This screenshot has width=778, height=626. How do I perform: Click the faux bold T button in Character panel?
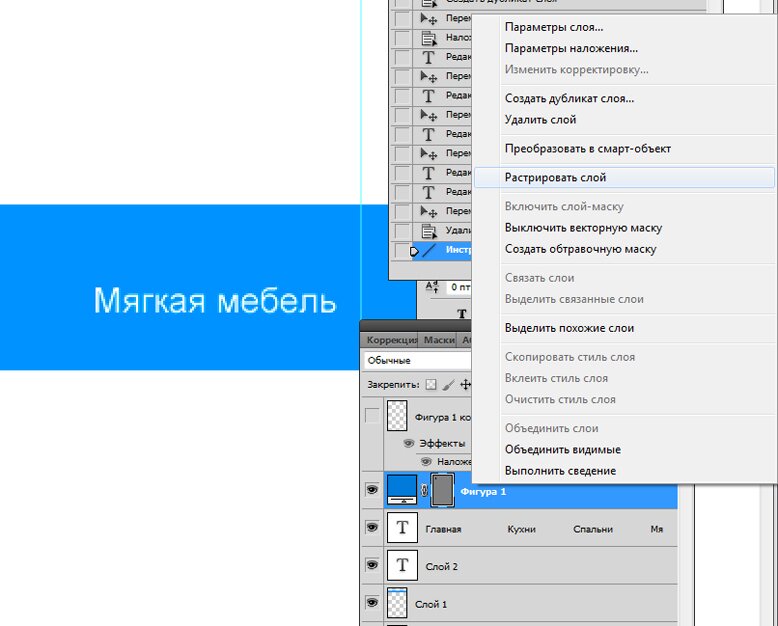point(462,313)
